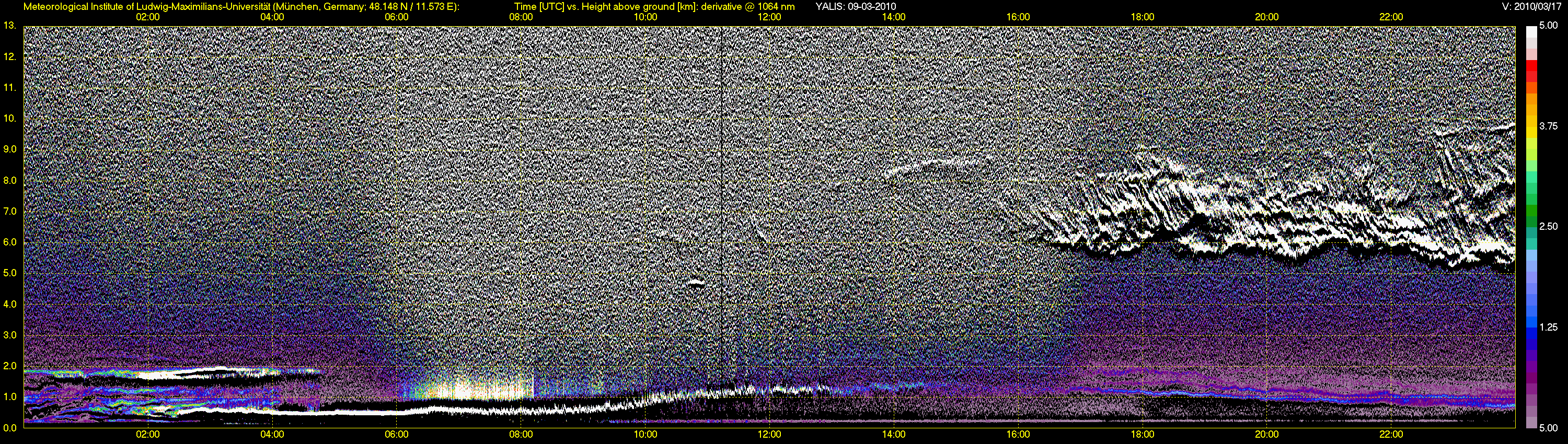Click the 06:00 label on the bottom time axis
The image size is (1568, 444).
(396, 434)
